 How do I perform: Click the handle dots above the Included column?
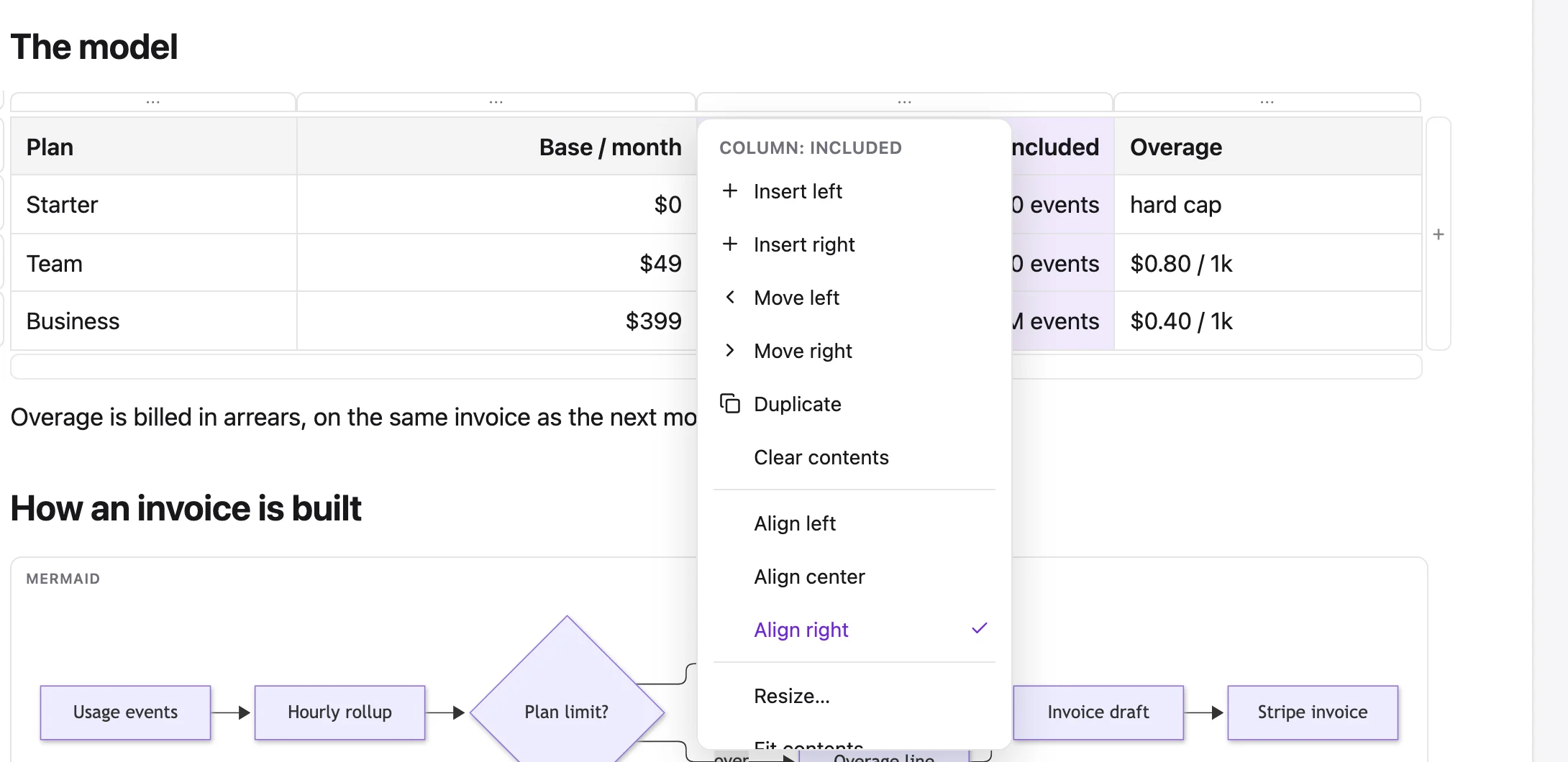coord(905,102)
